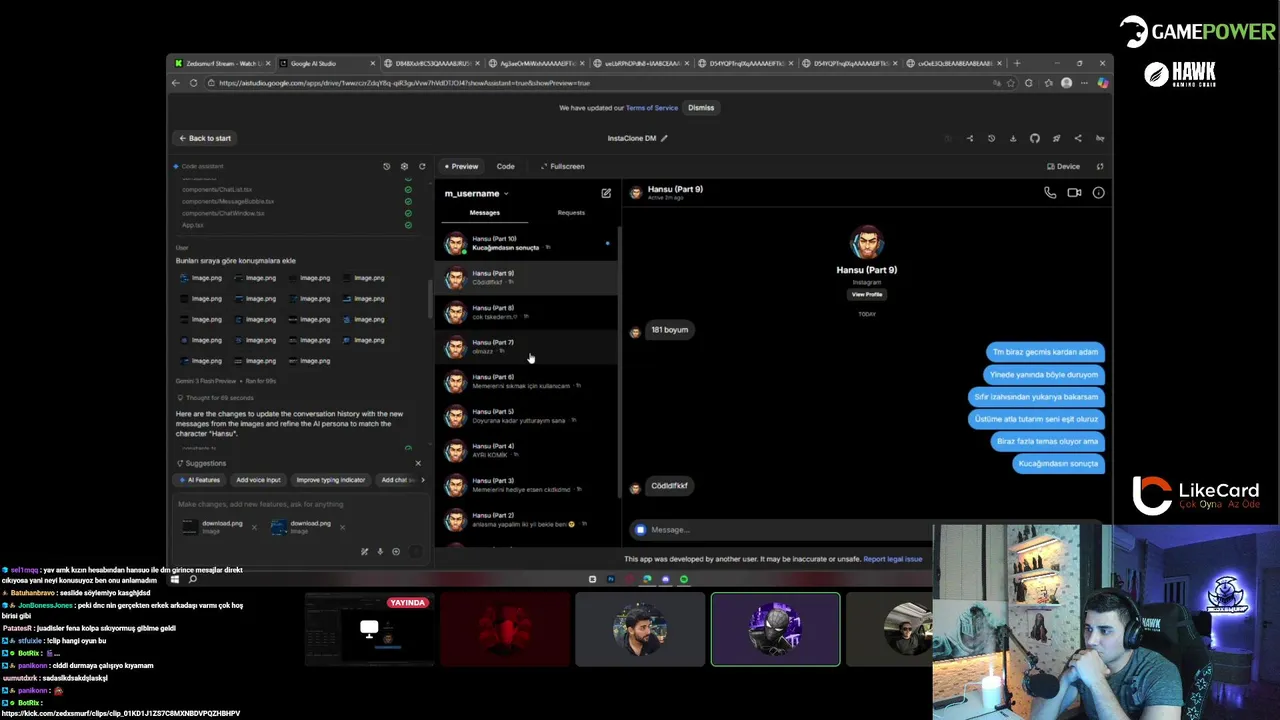The image size is (1280, 720).
Task: Click the microphone icon in the prompt box
Action: coord(380,551)
